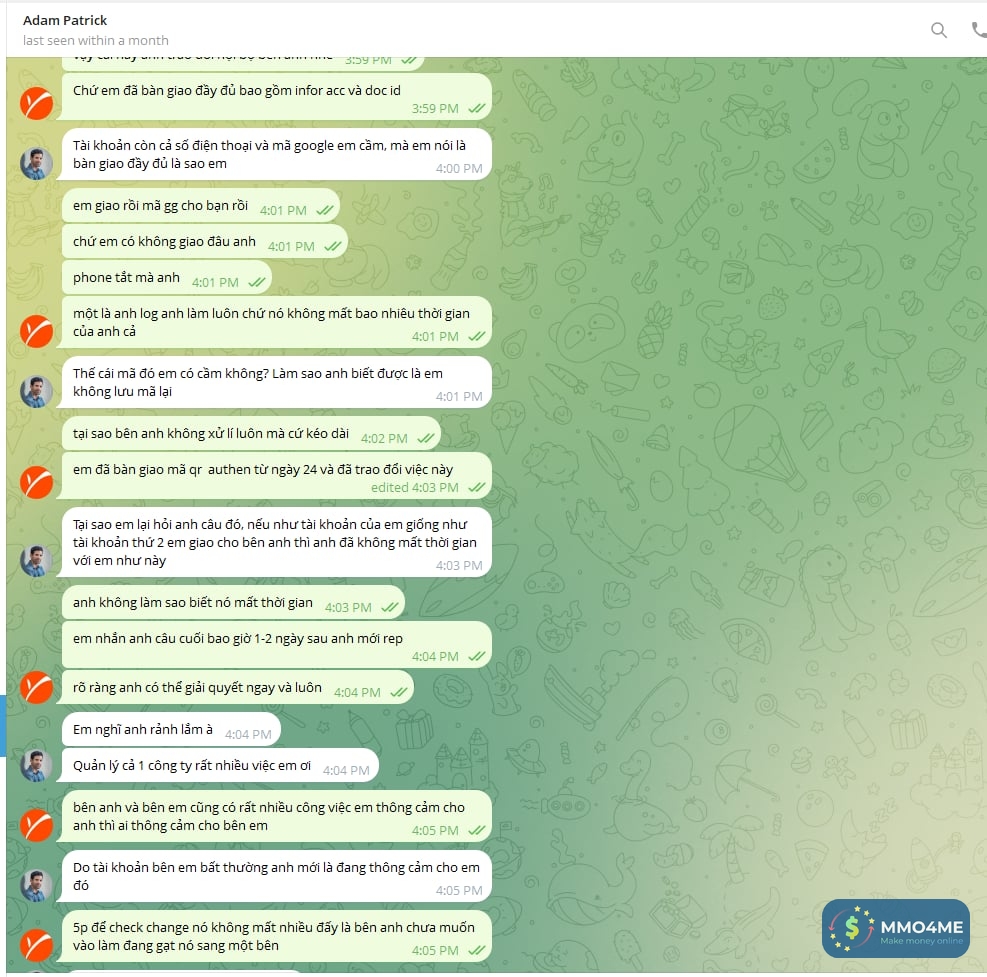Click the 'edited 4:03 PM' timestamp label
The width and height of the screenshot is (987, 977).
[x=414, y=487]
